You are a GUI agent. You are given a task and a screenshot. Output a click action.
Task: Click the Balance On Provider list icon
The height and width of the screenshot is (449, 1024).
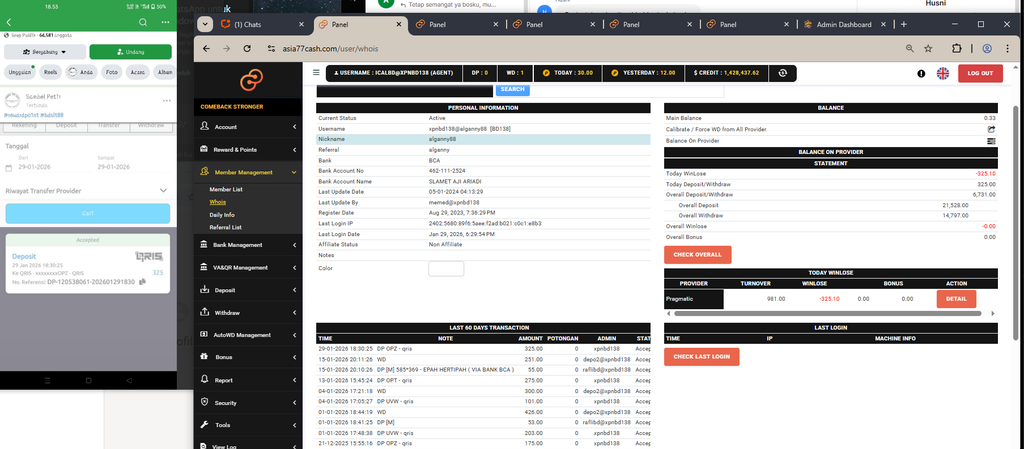coord(991,141)
